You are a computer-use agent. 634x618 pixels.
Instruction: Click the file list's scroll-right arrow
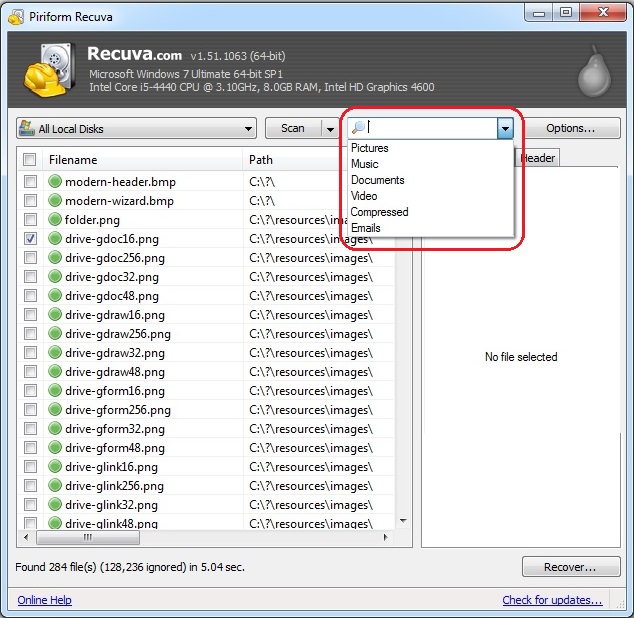385,538
